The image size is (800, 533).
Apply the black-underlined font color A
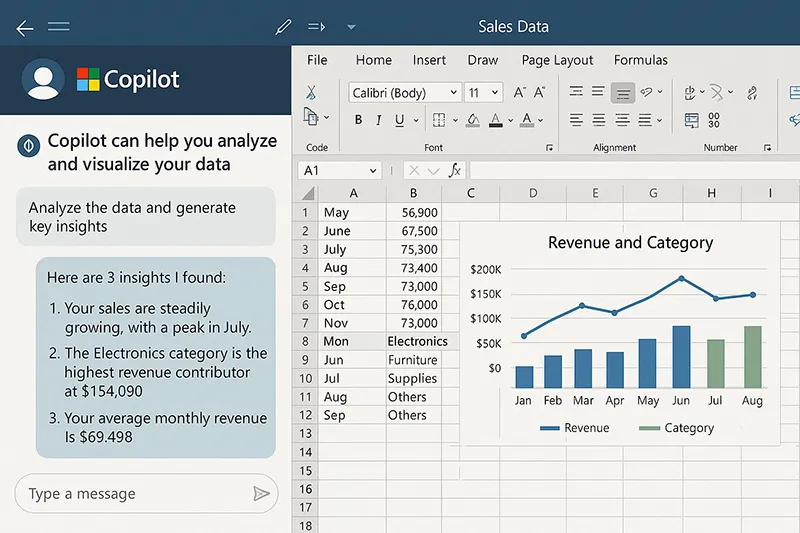point(495,120)
